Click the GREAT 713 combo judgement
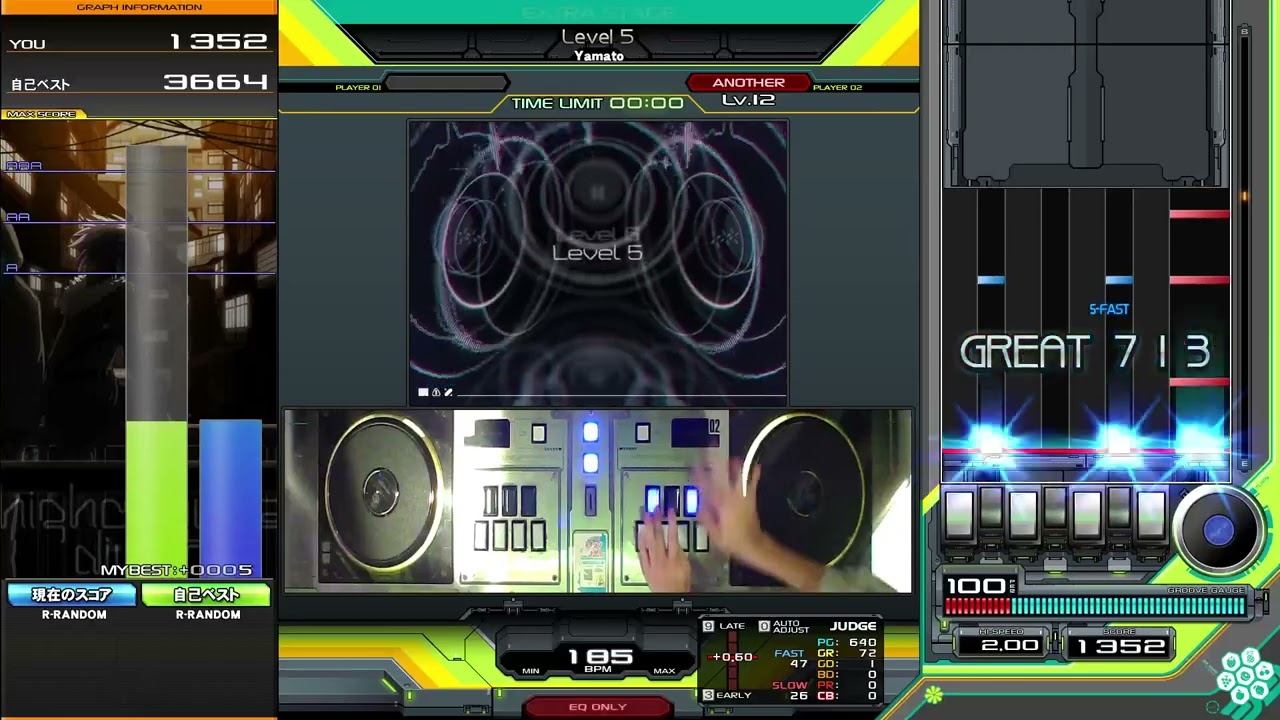 pos(1085,352)
